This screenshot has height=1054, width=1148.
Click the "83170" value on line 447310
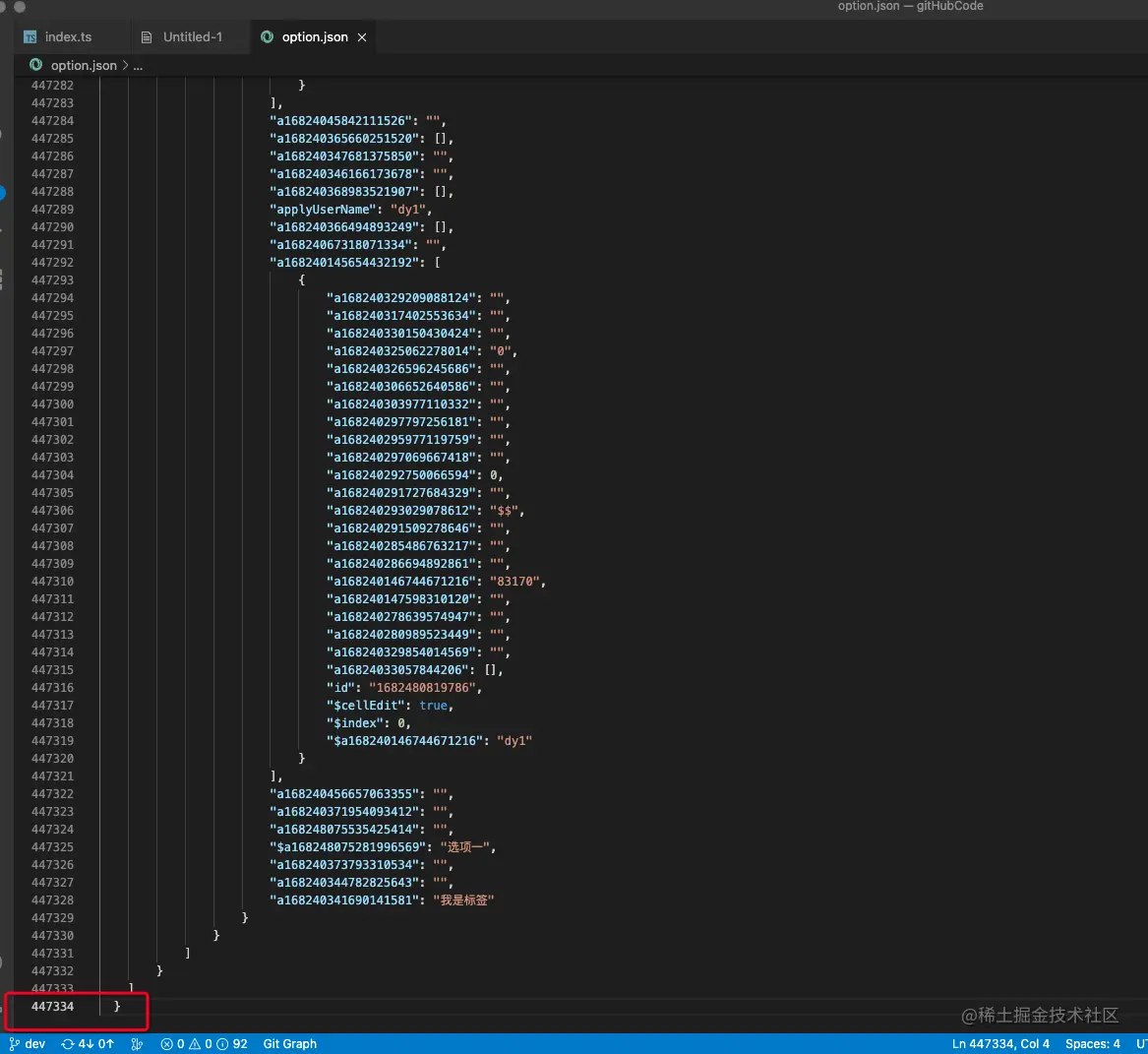click(515, 582)
